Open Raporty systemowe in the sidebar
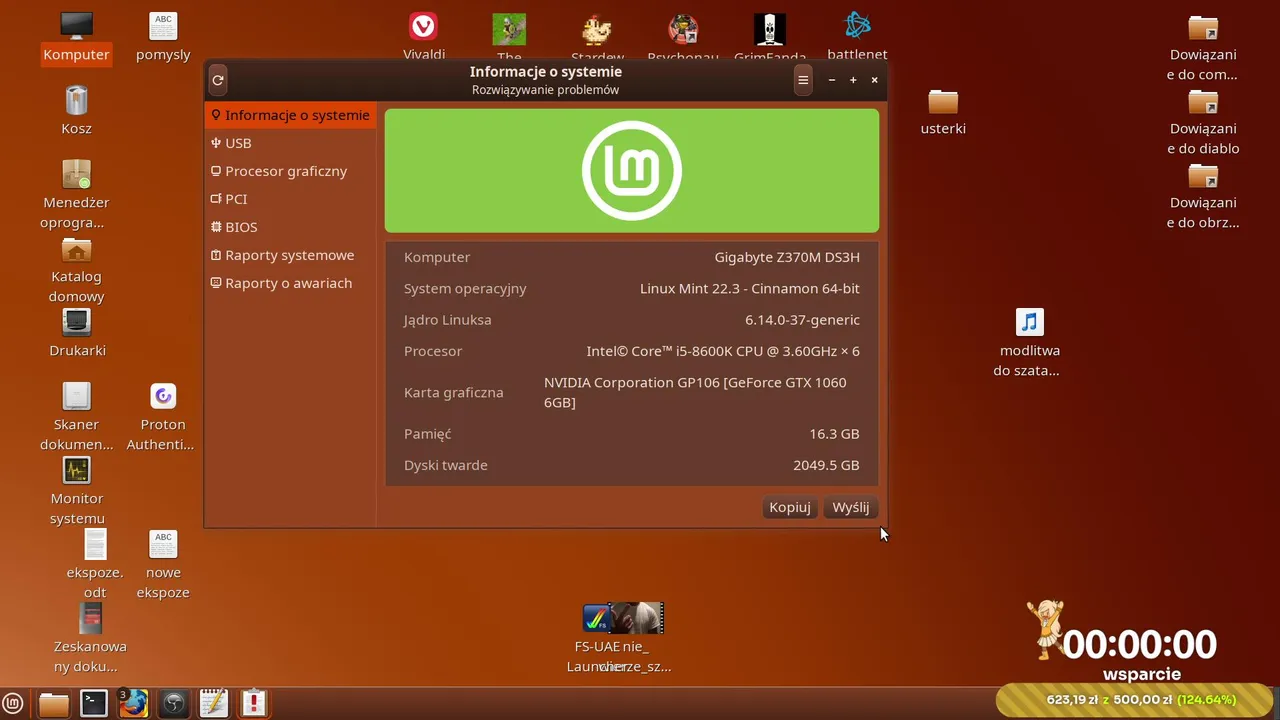The height and width of the screenshot is (720, 1280). pos(290,255)
